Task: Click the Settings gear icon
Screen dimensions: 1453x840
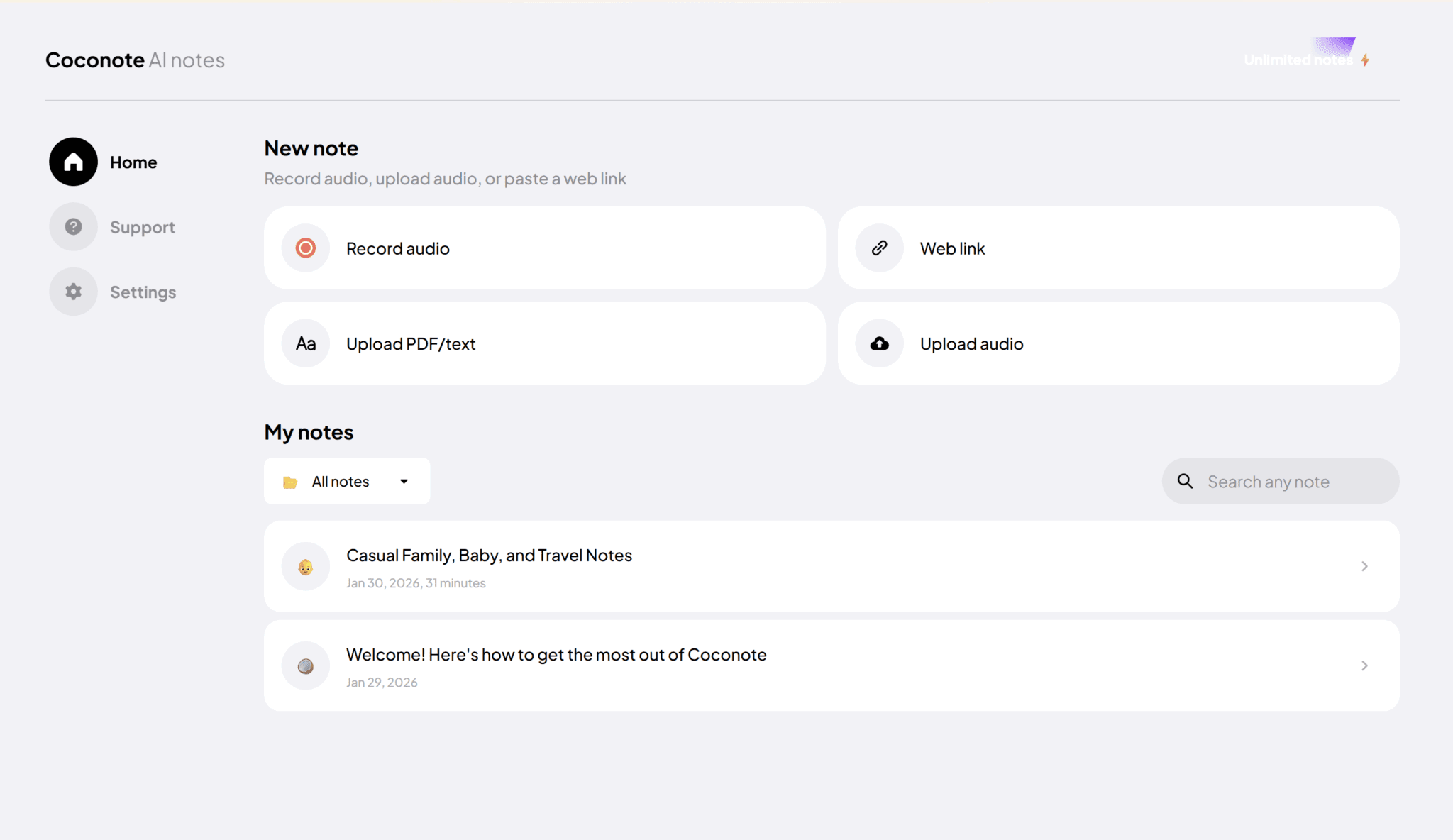Action: pos(73,292)
